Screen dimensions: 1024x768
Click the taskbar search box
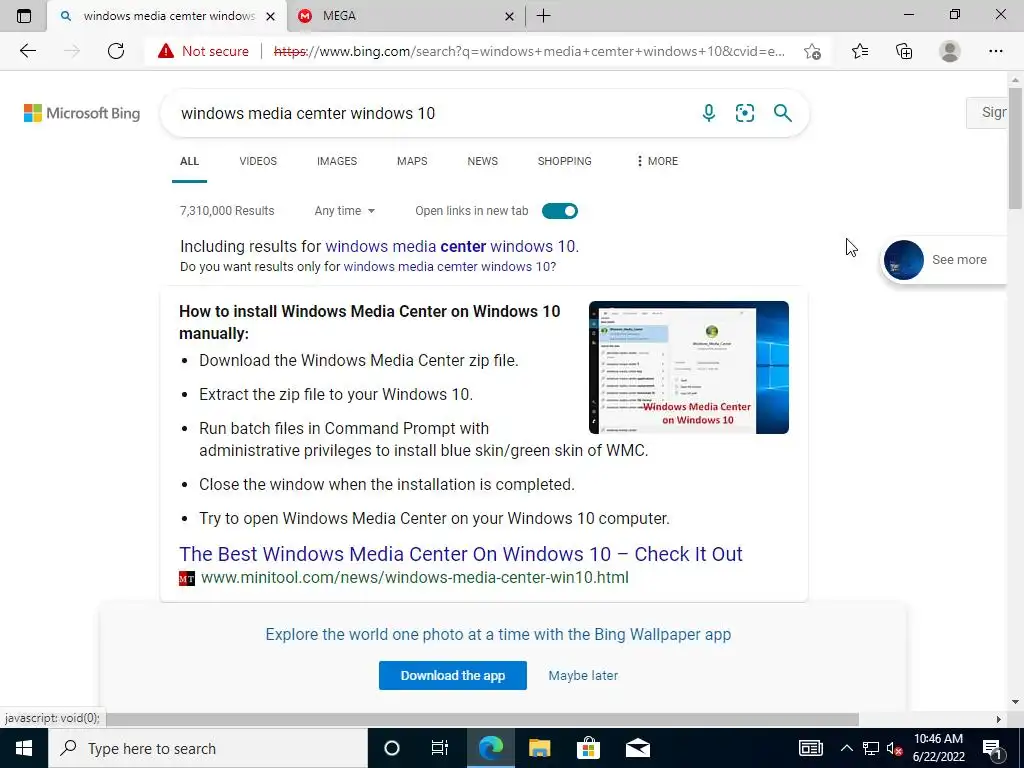208,748
